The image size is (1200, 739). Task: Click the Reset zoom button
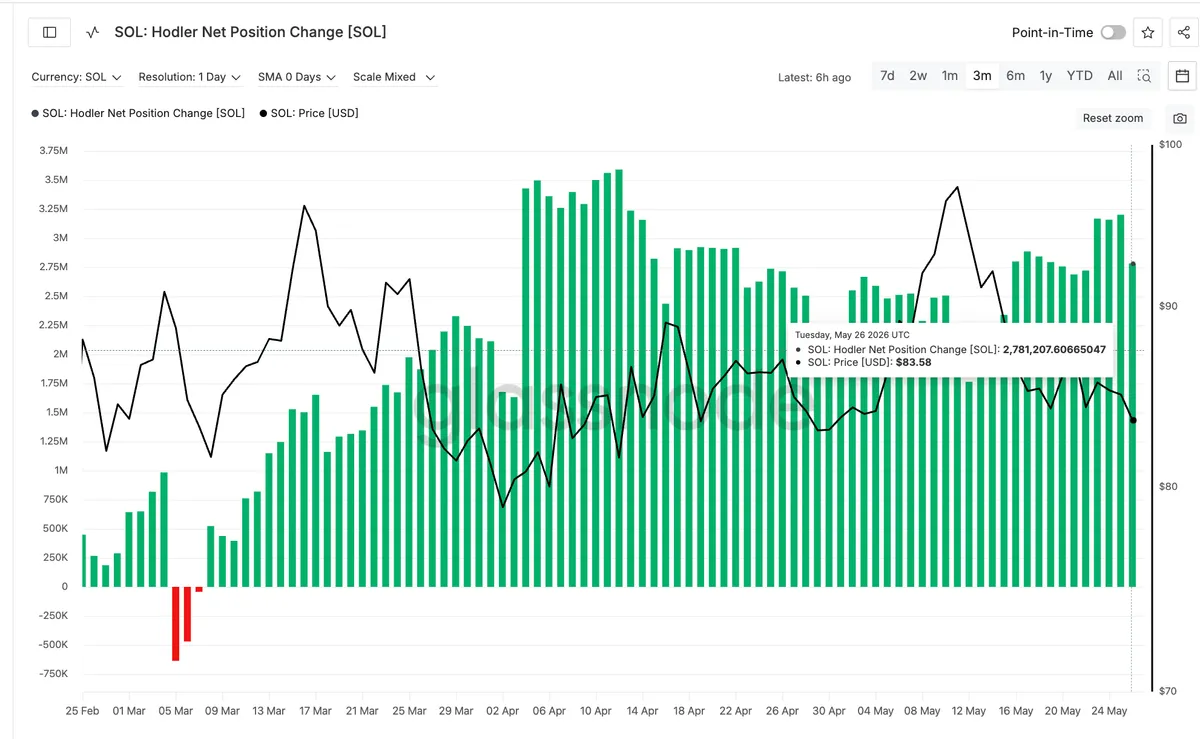point(1113,118)
